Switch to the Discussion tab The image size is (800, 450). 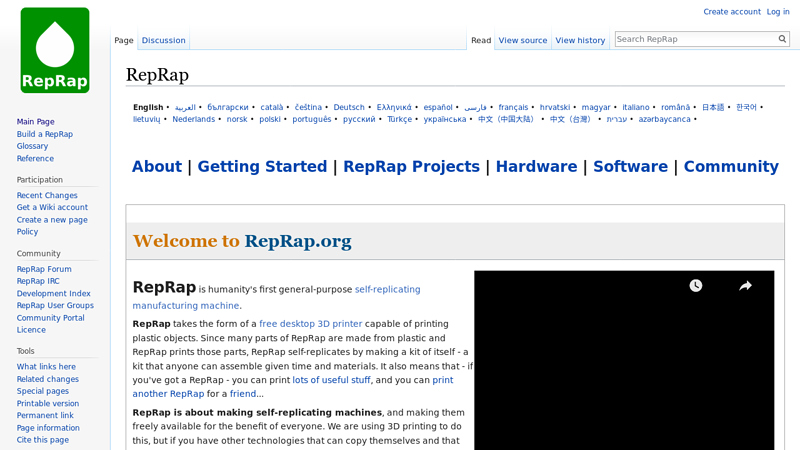(163, 40)
